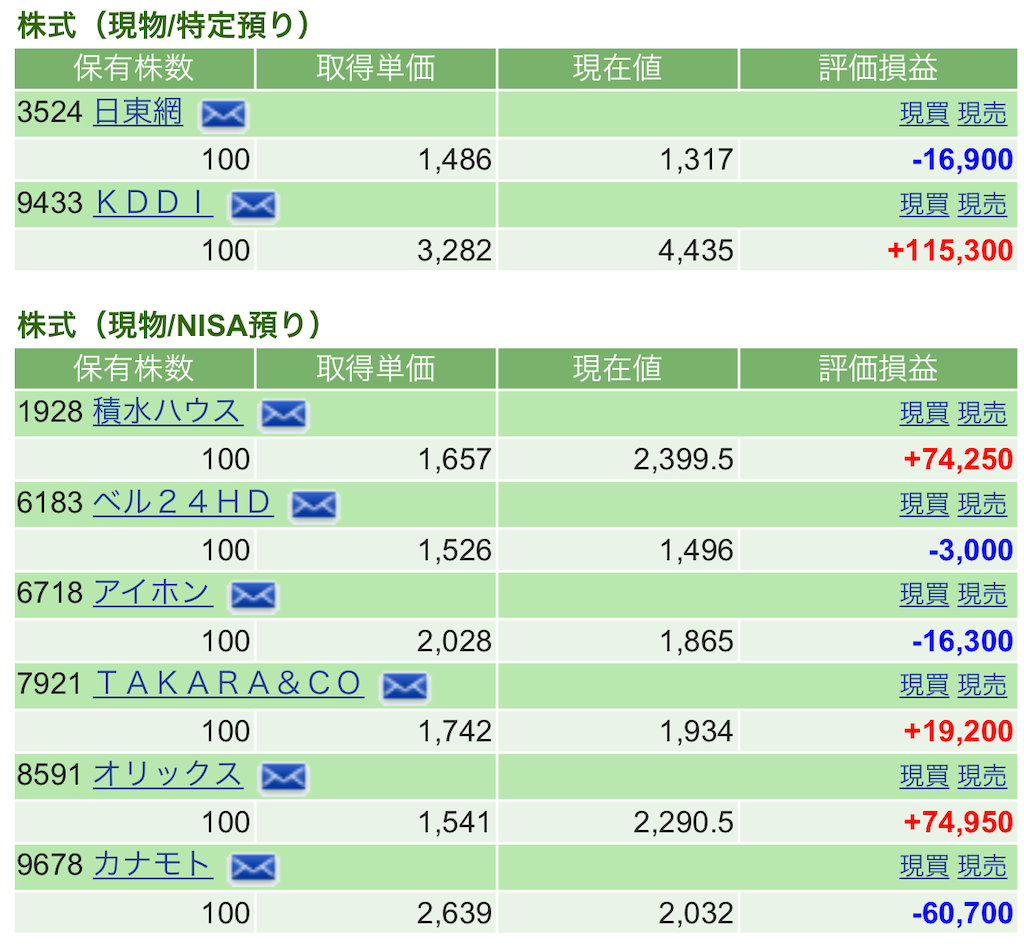The image size is (1024, 952).
Task: Click the 日東網 loss value -16,900
Action: tap(963, 160)
